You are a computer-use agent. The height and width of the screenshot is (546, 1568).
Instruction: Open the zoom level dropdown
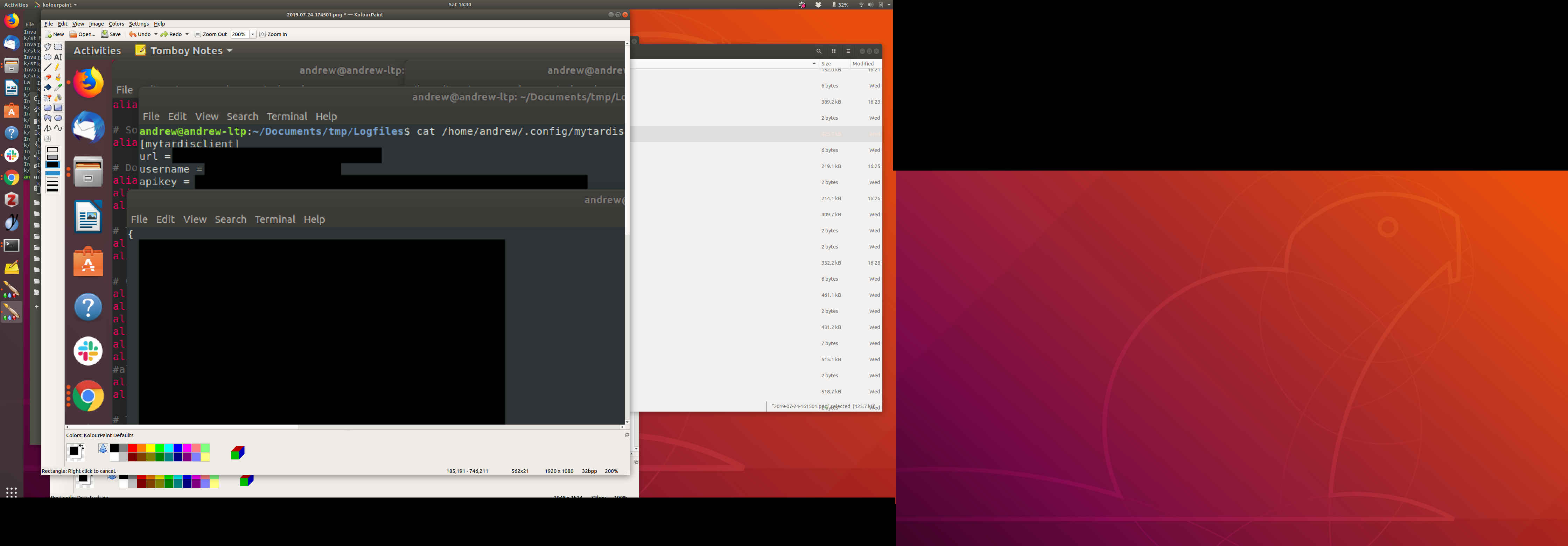tap(253, 35)
